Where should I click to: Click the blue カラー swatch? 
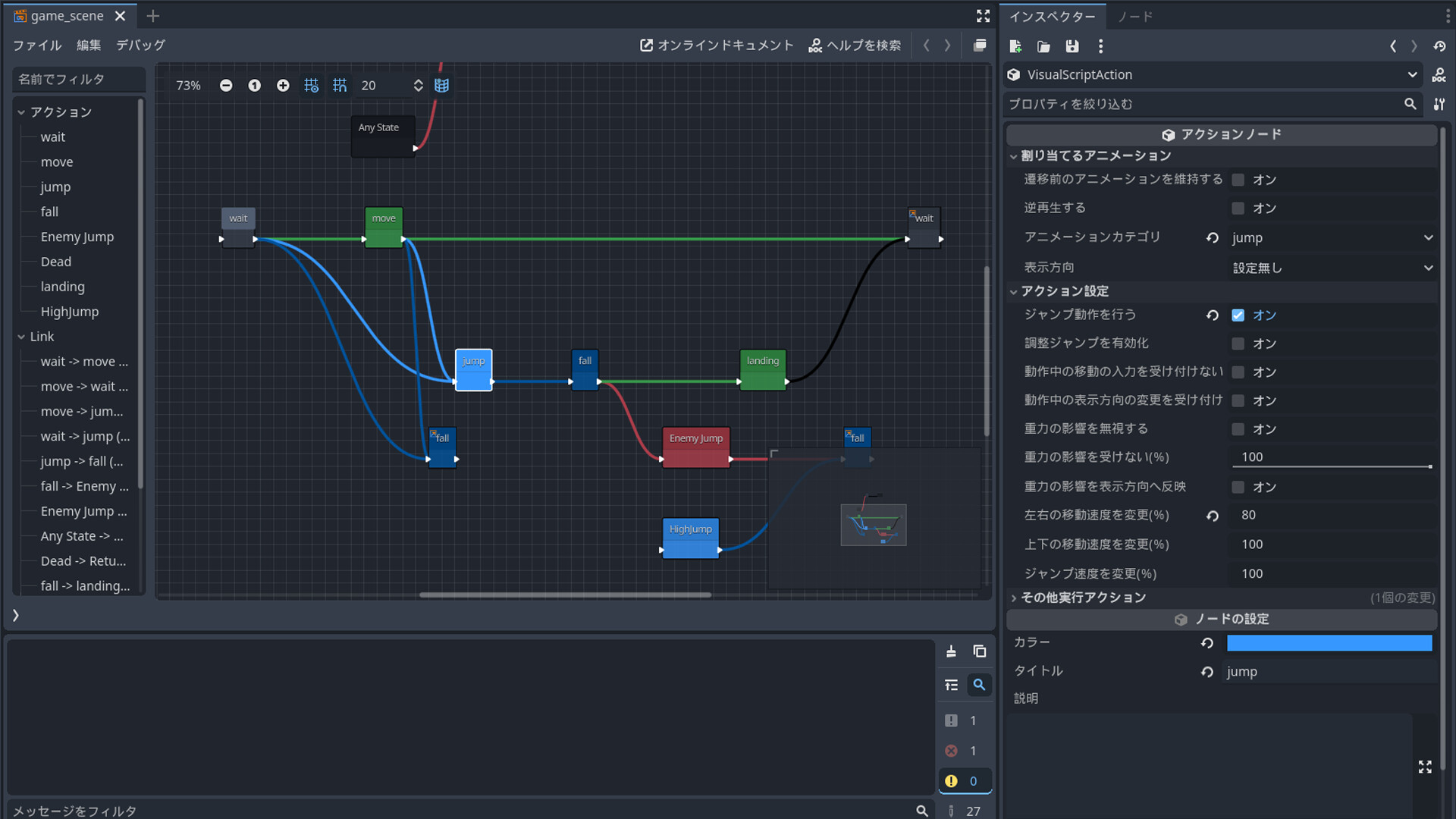pos(1329,643)
